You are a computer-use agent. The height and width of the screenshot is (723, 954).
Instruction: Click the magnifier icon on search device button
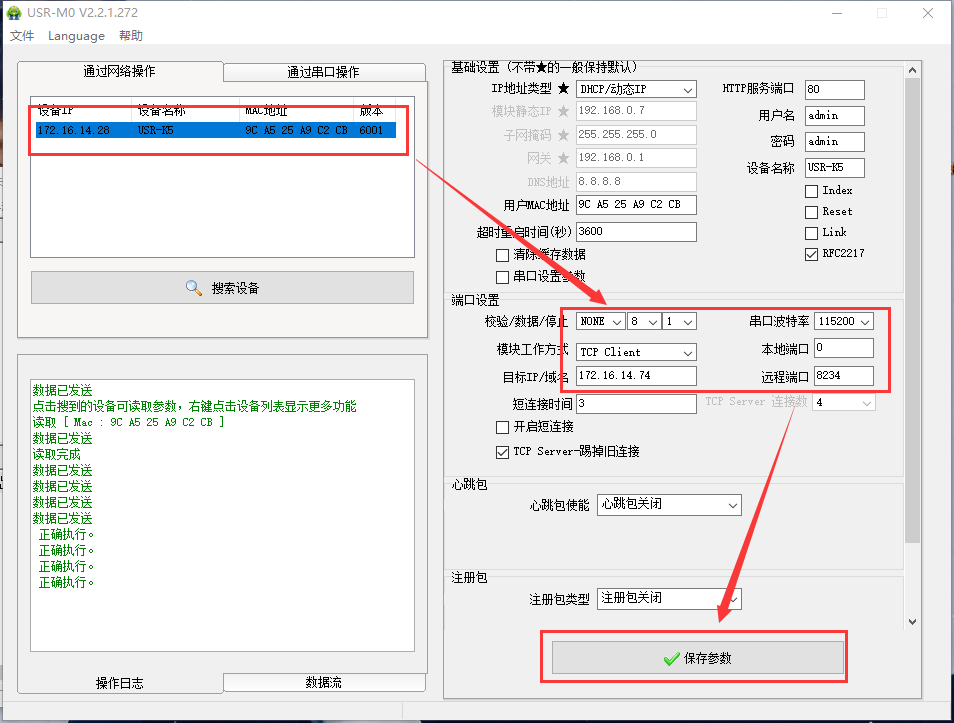194,288
